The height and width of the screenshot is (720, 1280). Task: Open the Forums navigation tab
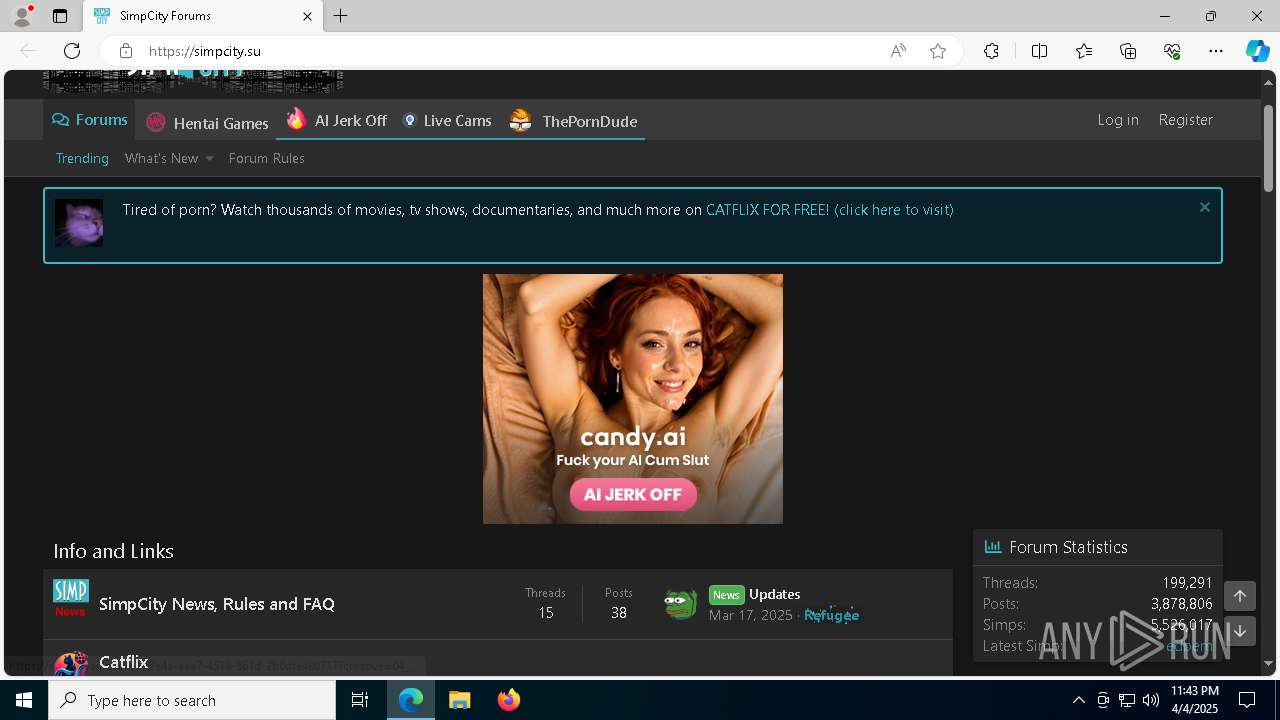[90, 120]
